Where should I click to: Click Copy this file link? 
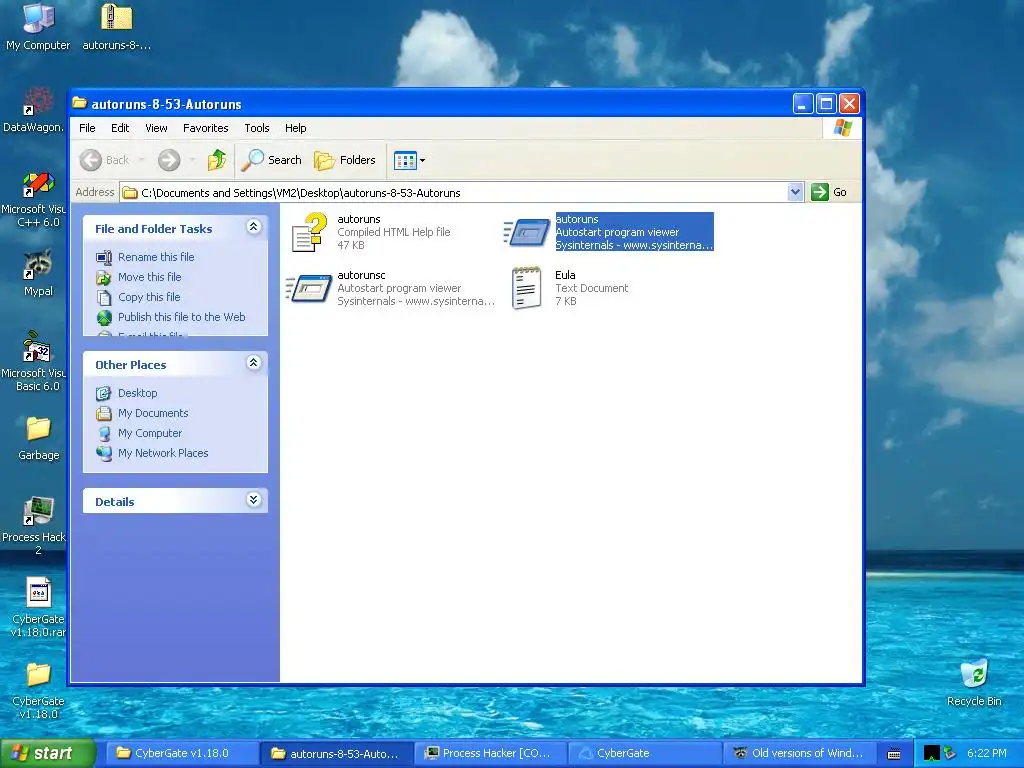(x=149, y=296)
